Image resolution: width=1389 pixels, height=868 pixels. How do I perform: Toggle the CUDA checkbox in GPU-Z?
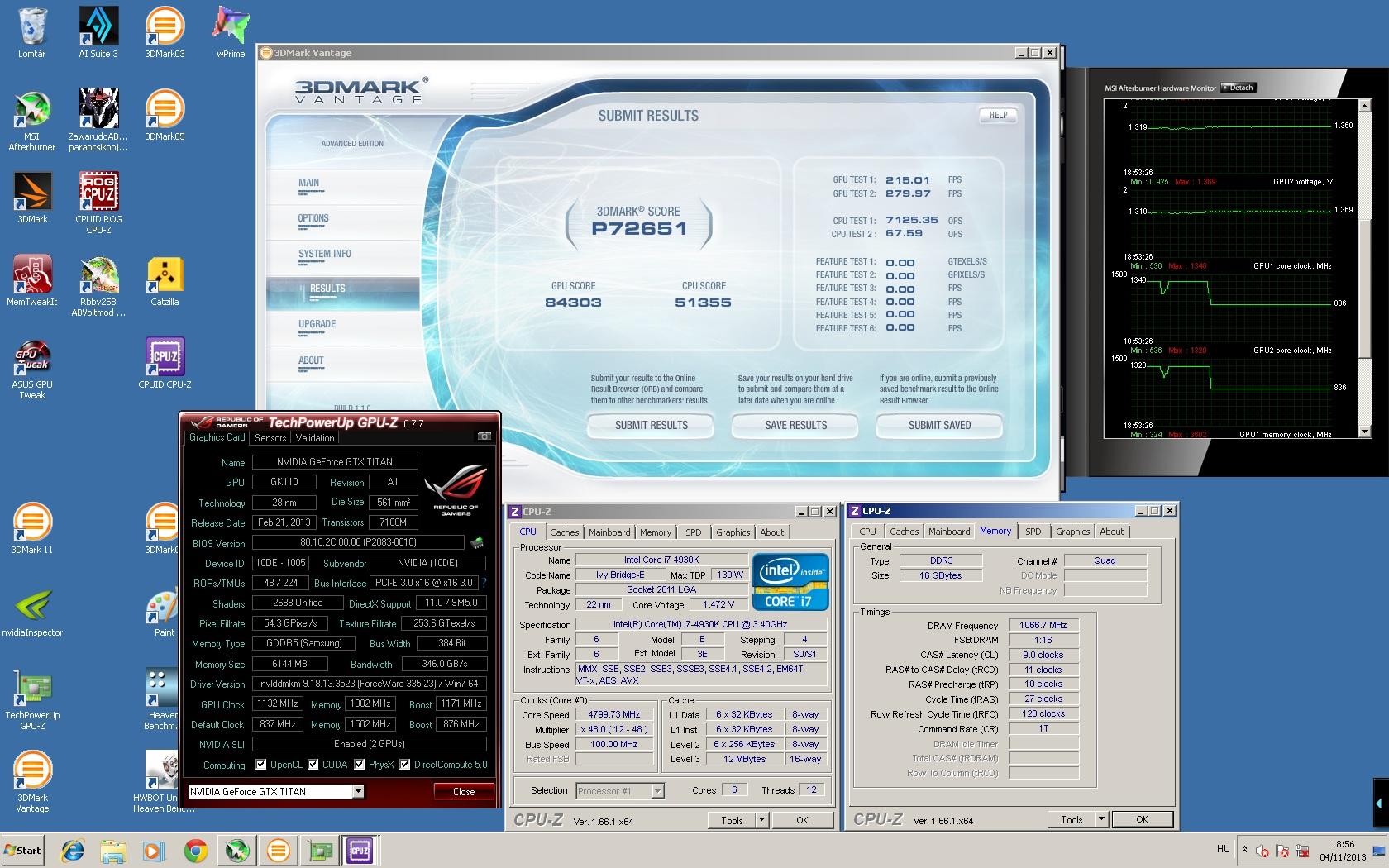tap(313, 765)
